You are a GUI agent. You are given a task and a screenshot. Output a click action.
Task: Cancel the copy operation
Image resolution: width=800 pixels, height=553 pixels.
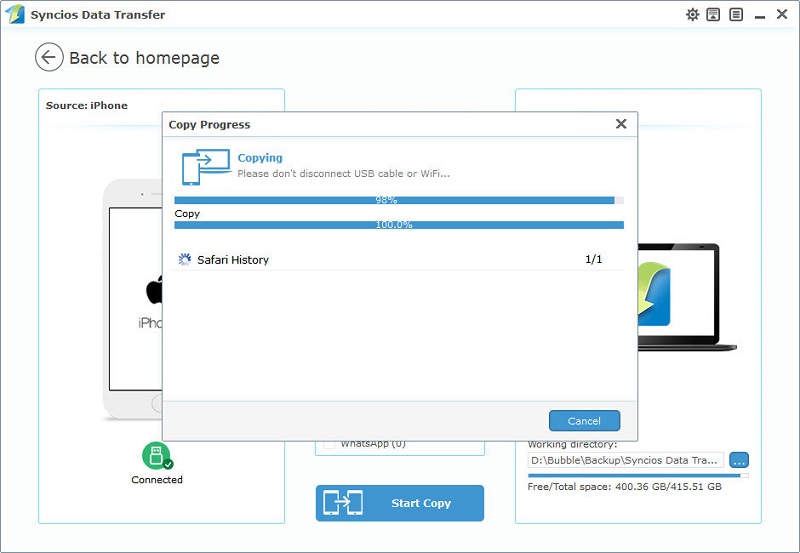[584, 421]
